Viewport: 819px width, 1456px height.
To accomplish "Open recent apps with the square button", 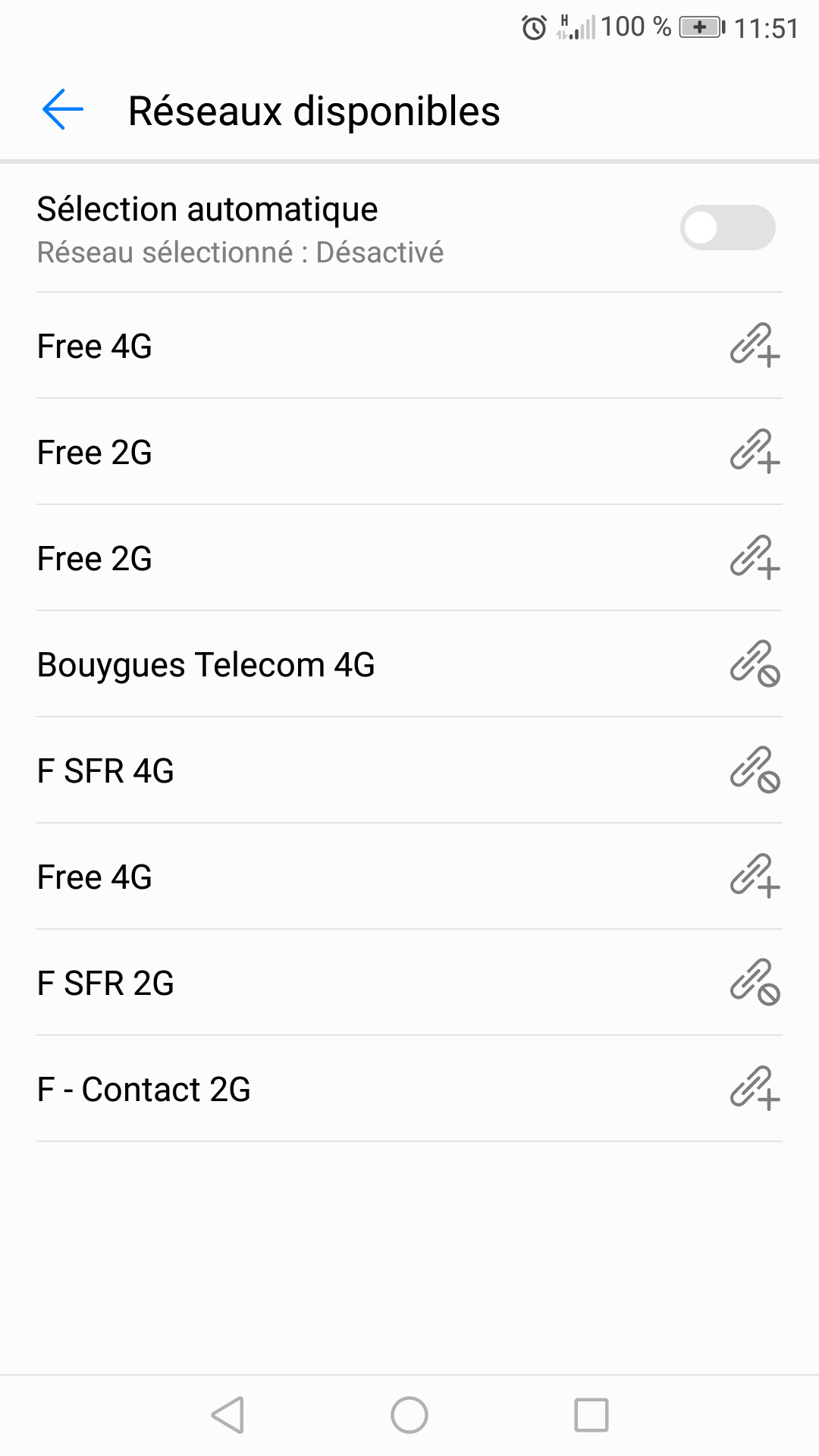I will [x=591, y=1415].
